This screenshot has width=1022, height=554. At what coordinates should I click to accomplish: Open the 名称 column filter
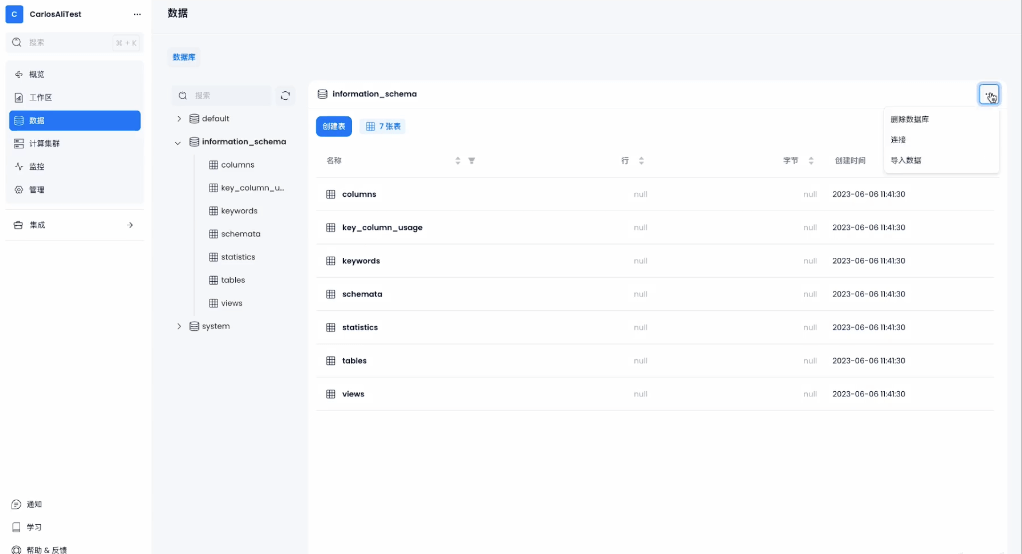(x=472, y=161)
